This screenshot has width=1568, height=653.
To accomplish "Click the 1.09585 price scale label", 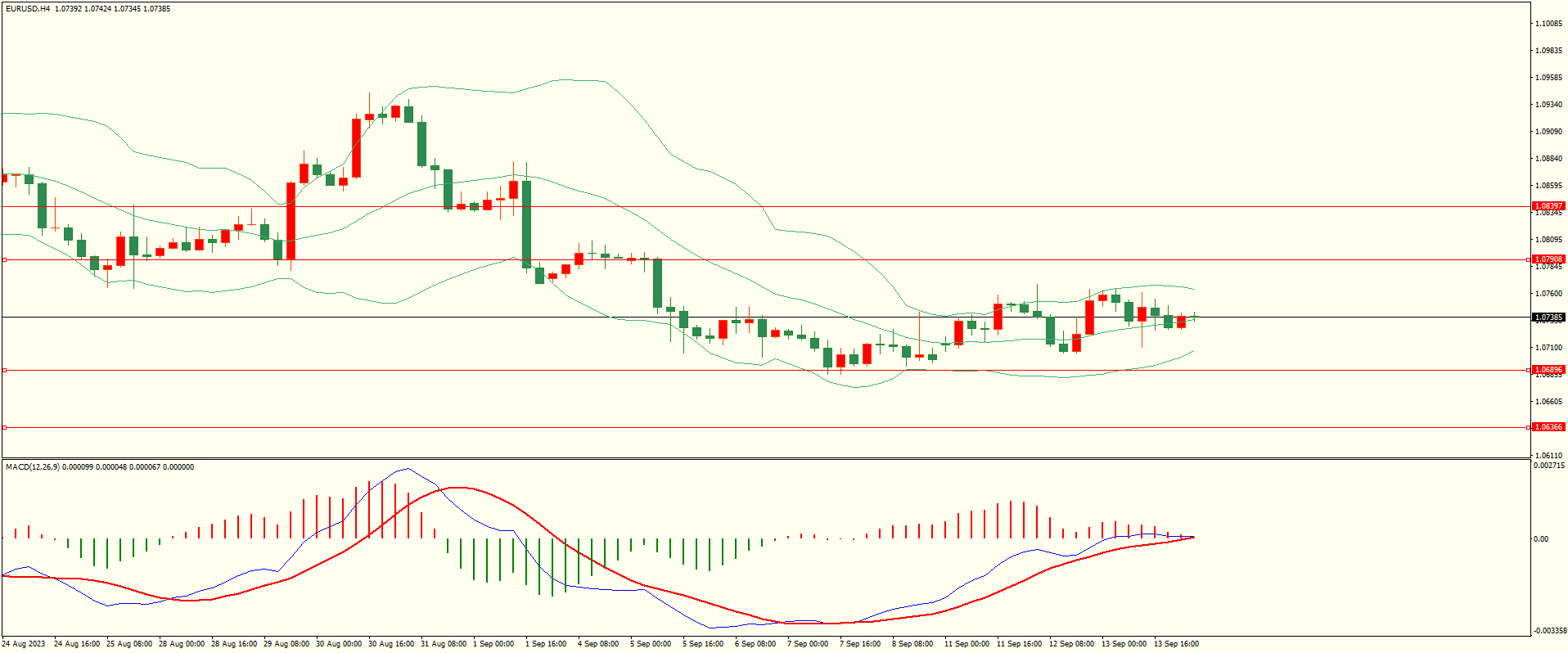I will (x=1549, y=78).
